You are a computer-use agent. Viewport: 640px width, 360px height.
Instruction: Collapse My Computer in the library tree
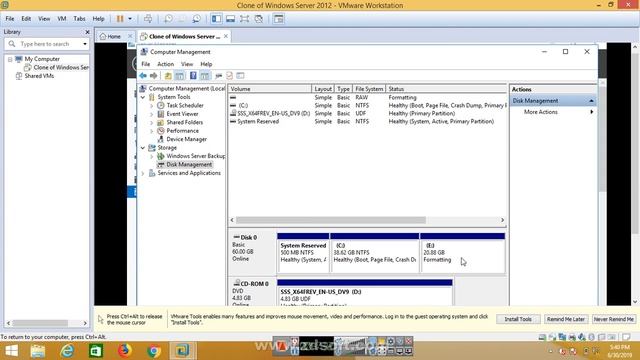pos(10,59)
